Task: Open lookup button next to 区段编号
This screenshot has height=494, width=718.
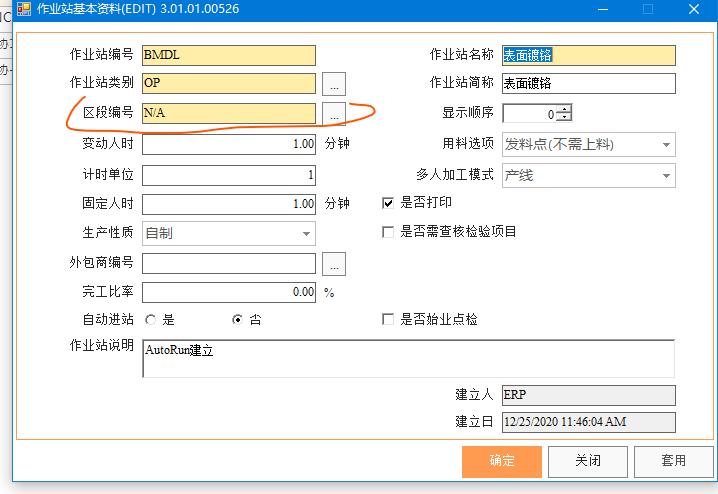Action: [334, 114]
